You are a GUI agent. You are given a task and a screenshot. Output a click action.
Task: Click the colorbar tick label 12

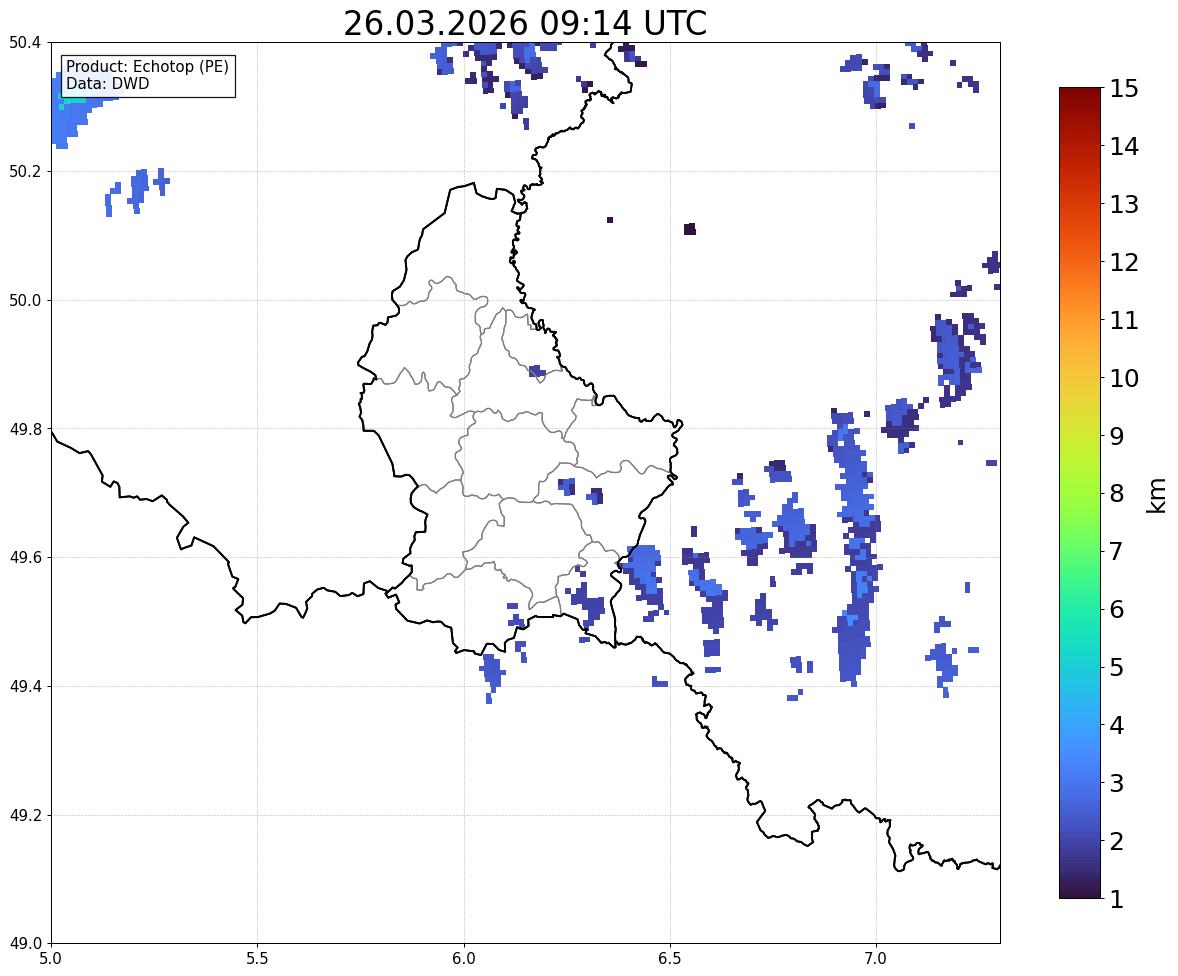pos(1124,262)
